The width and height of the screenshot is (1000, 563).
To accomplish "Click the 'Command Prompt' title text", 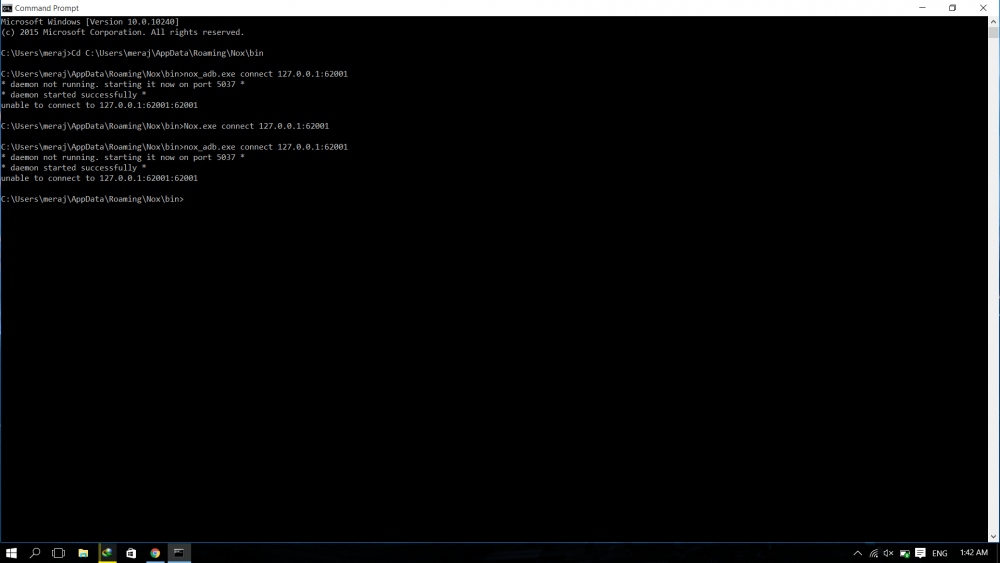I will click(x=47, y=8).
